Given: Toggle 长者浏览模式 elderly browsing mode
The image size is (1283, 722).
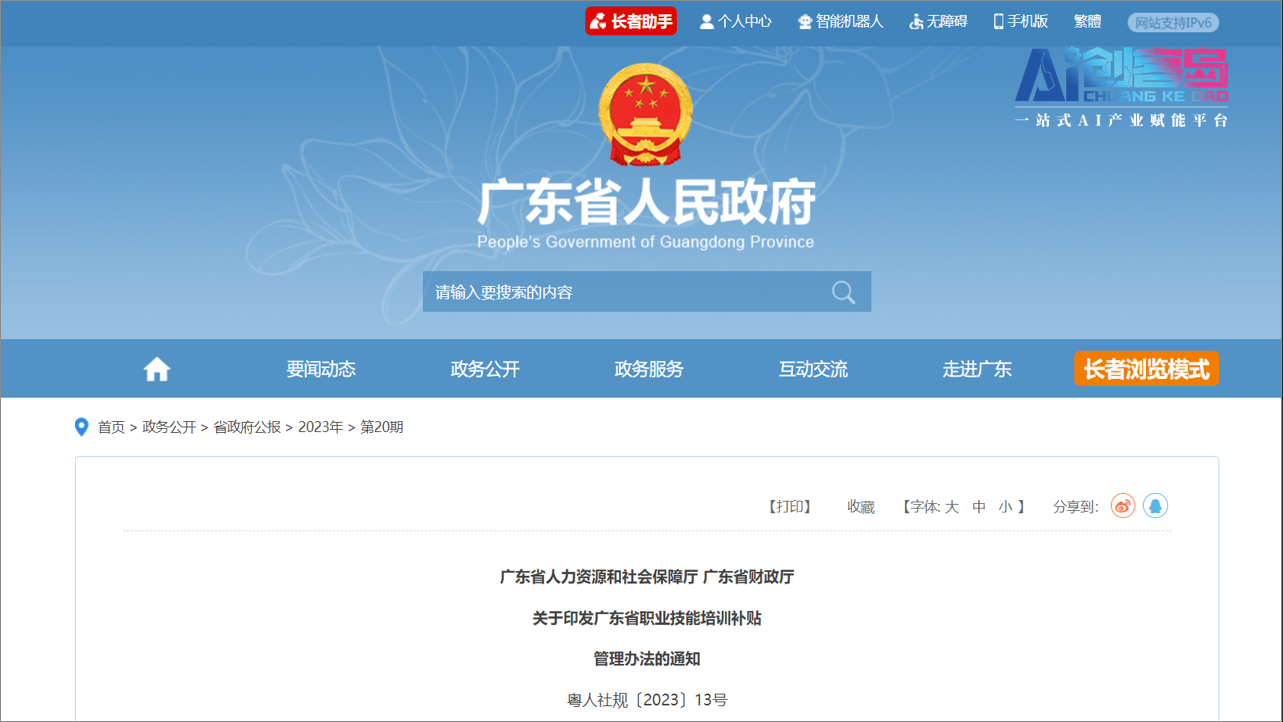Looking at the screenshot, I should [x=1146, y=369].
